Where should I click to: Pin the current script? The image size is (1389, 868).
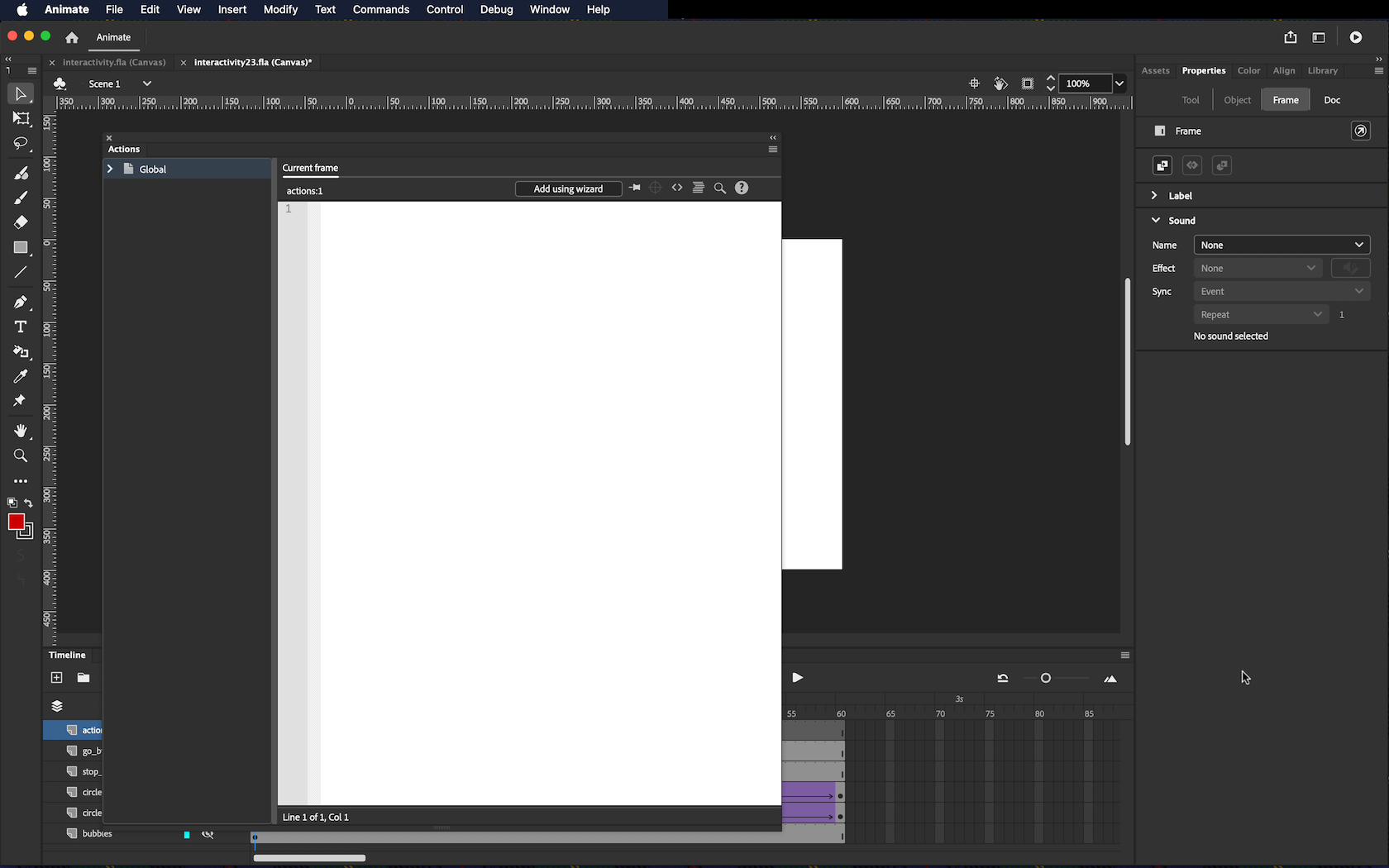[x=634, y=188]
